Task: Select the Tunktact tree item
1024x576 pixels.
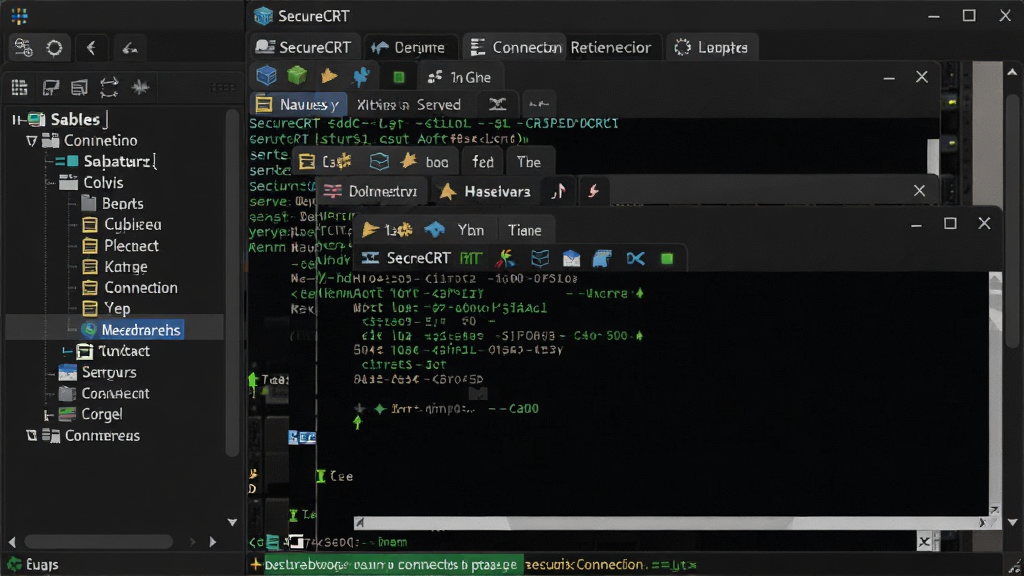Action: click(123, 351)
